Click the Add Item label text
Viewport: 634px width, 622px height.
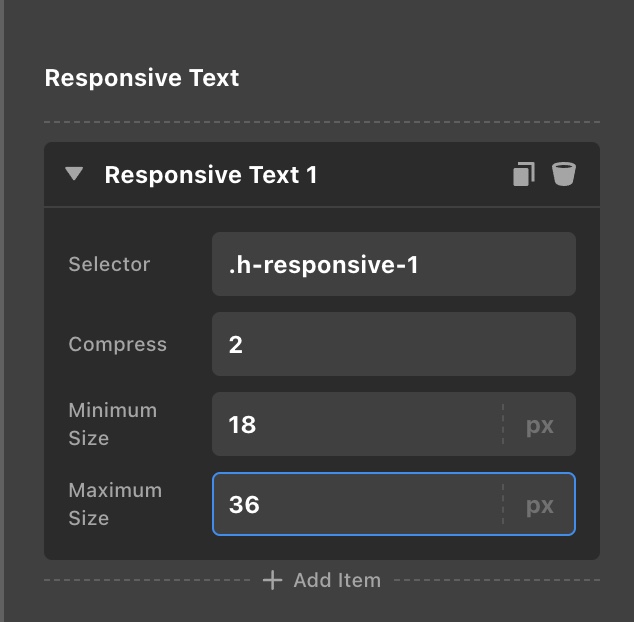(x=337, y=580)
